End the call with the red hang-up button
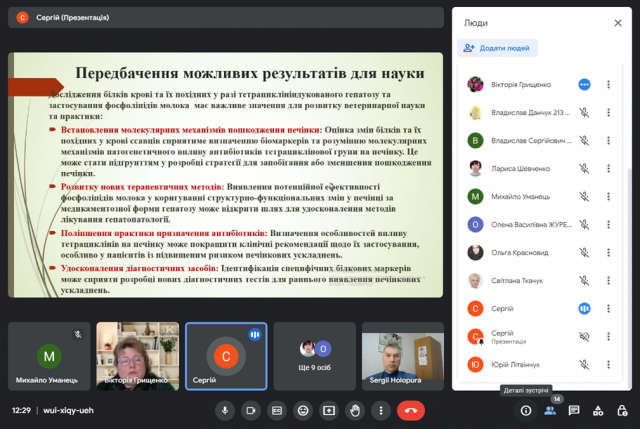 click(x=411, y=411)
